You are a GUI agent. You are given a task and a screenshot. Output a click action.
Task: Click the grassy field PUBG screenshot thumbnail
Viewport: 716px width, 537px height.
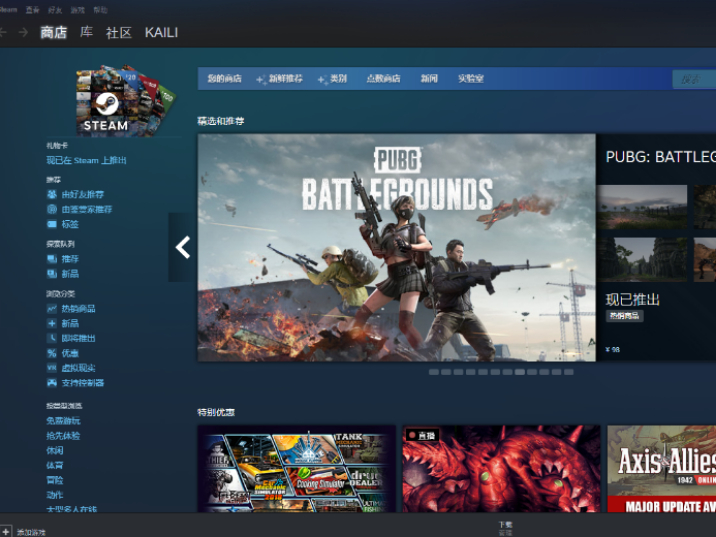[x=642, y=207]
